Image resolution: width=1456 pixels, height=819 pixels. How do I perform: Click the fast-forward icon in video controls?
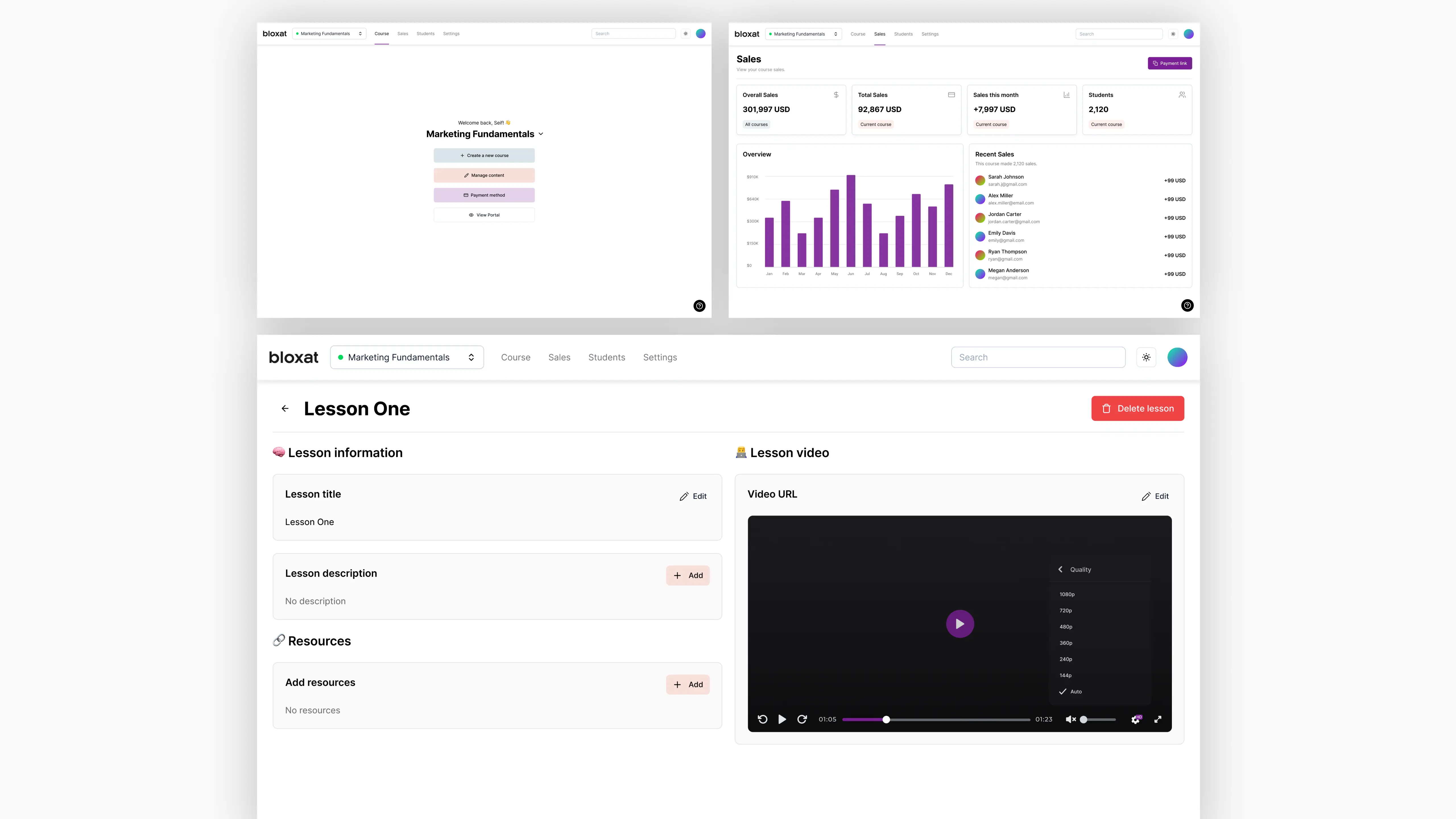click(x=801, y=719)
